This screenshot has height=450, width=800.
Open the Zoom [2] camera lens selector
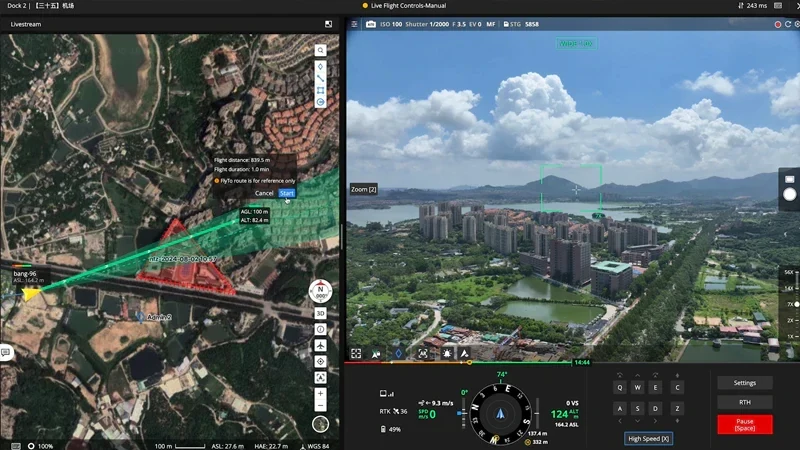(x=364, y=189)
